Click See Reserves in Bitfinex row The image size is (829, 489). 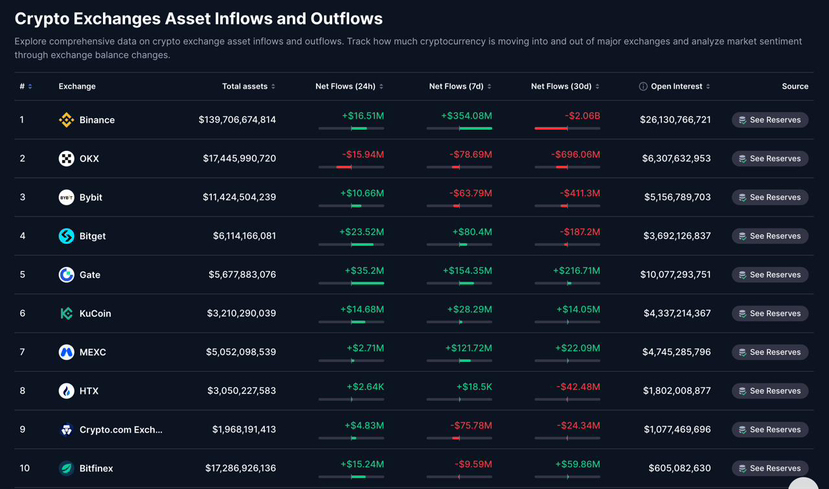[x=770, y=468]
